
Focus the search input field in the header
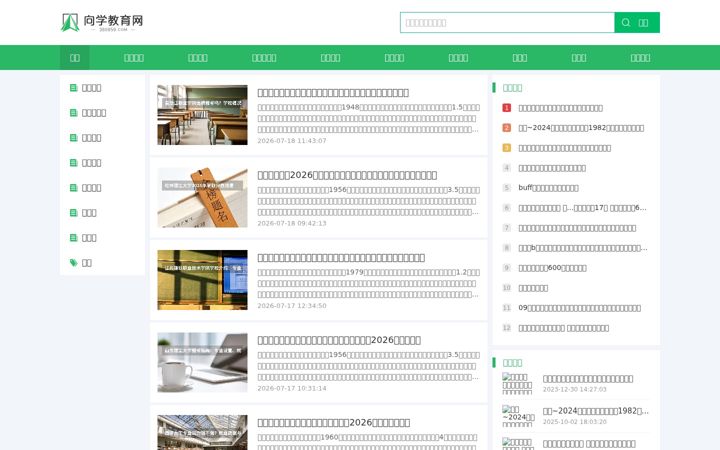pos(507,22)
